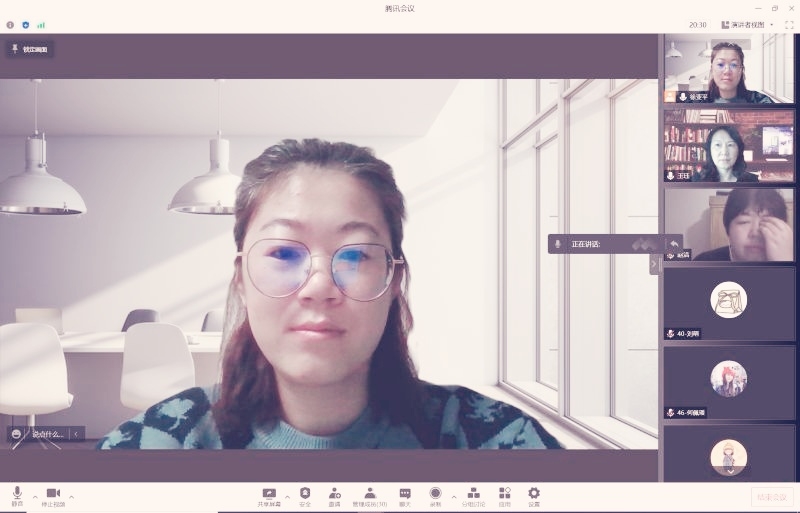Enter full screen mode icon
Viewport: 800px width, 513px height.
(x=789, y=24)
